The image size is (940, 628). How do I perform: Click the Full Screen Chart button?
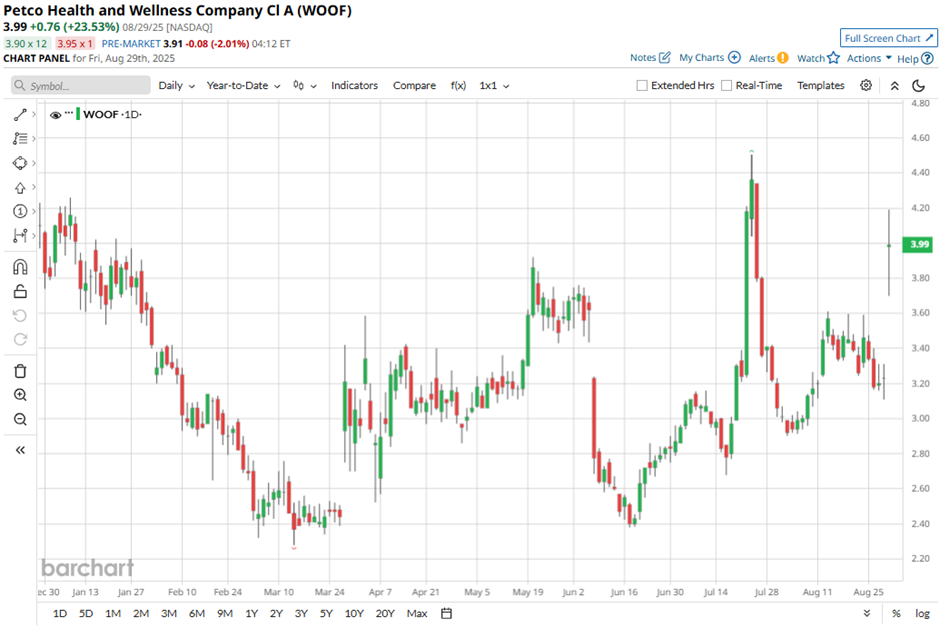888,38
